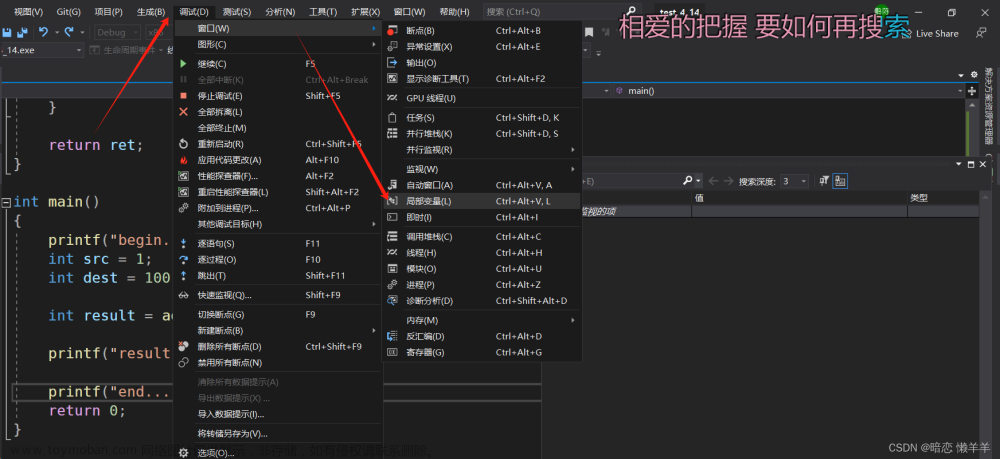This screenshot has width=1000, height=459.
Task: Open Debug (调试) menu
Action: [194, 12]
